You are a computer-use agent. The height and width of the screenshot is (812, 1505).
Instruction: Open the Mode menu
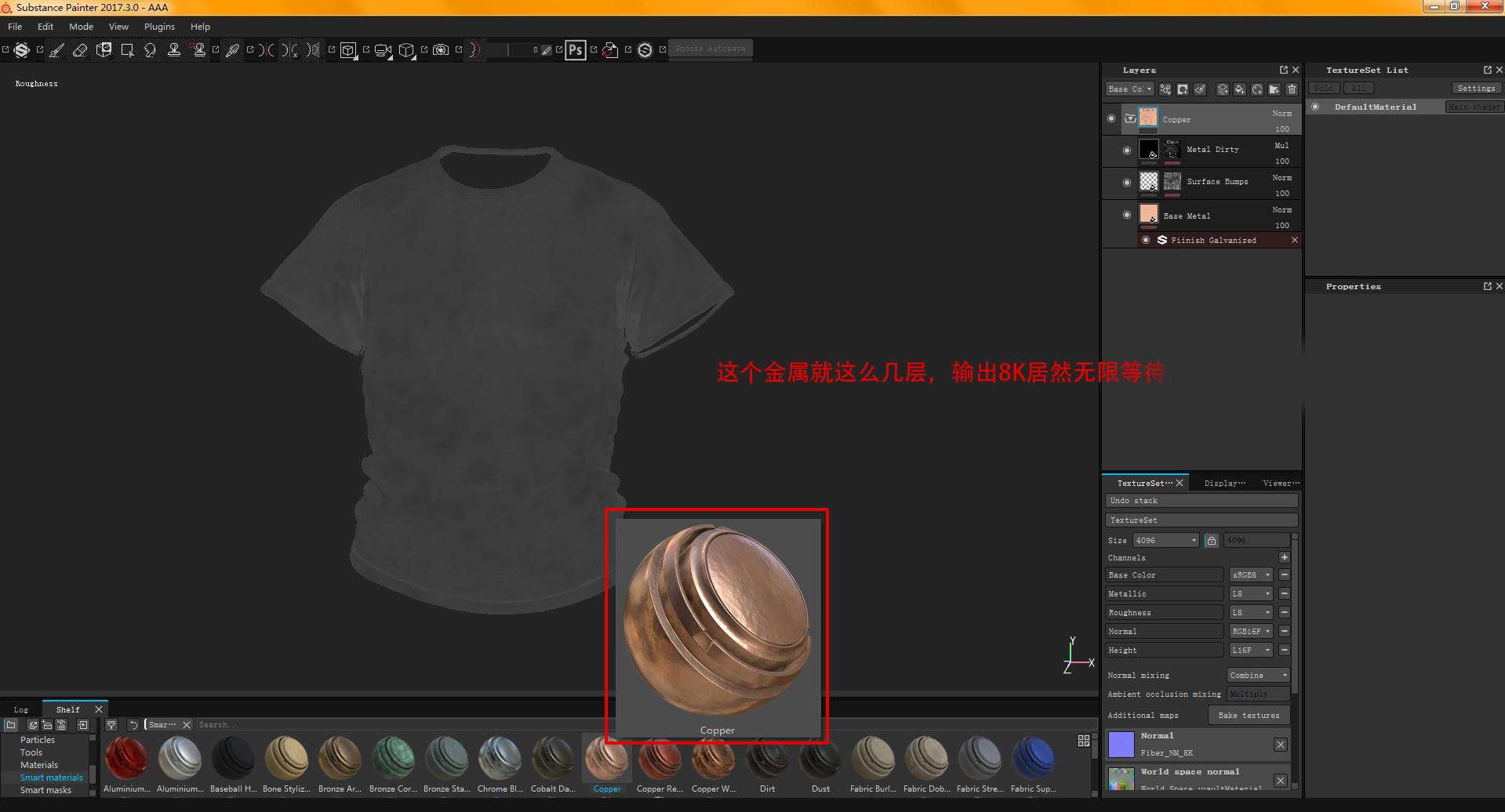(81, 27)
